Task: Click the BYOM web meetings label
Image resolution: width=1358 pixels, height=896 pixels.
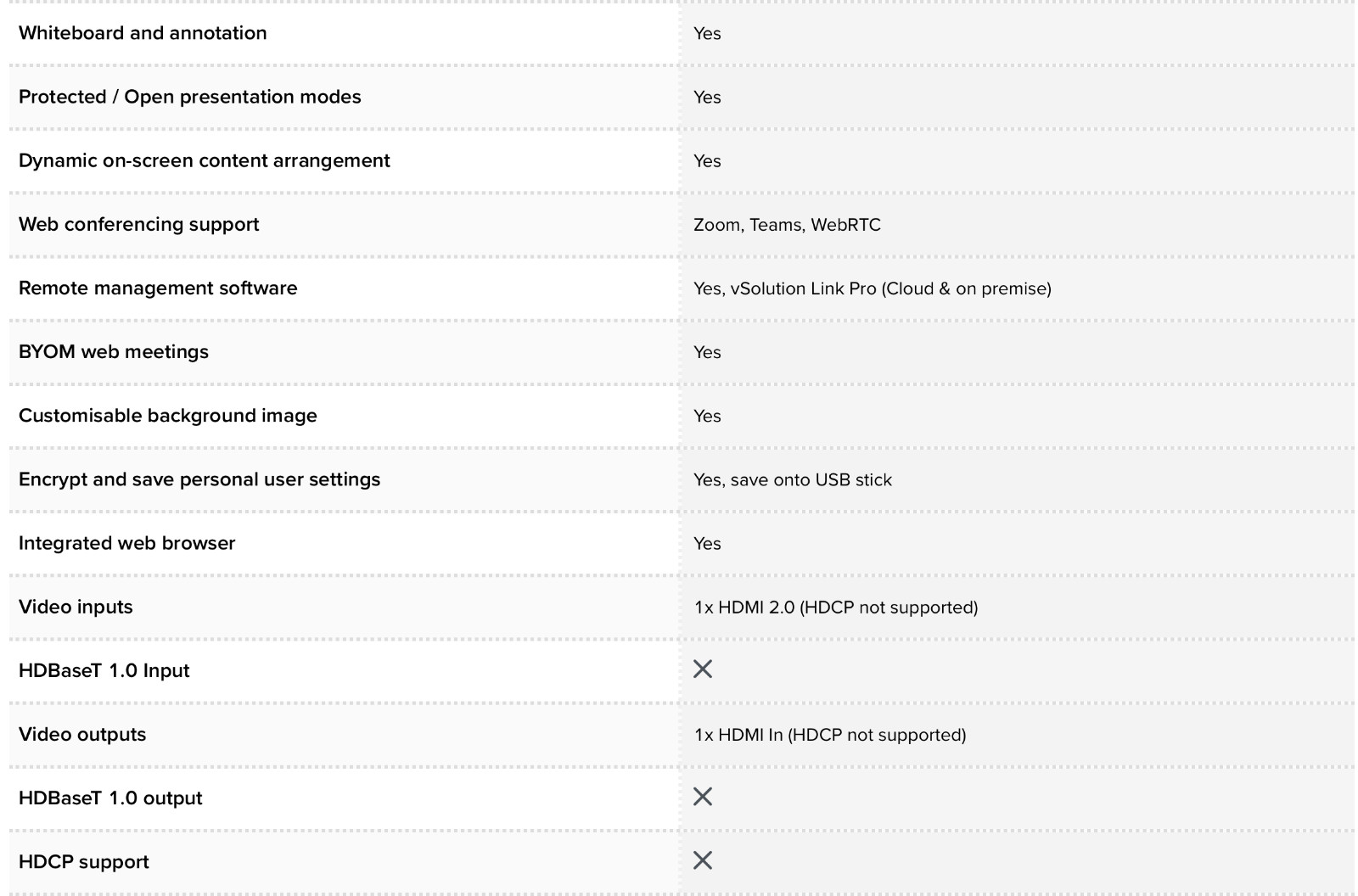Action: 114,351
